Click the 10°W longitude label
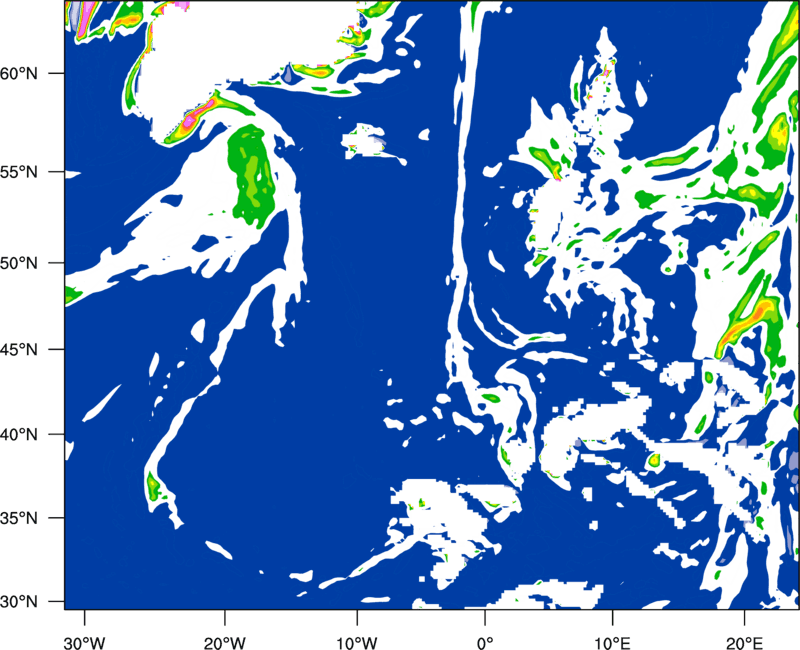The image size is (800, 650). tap(357, 643)
